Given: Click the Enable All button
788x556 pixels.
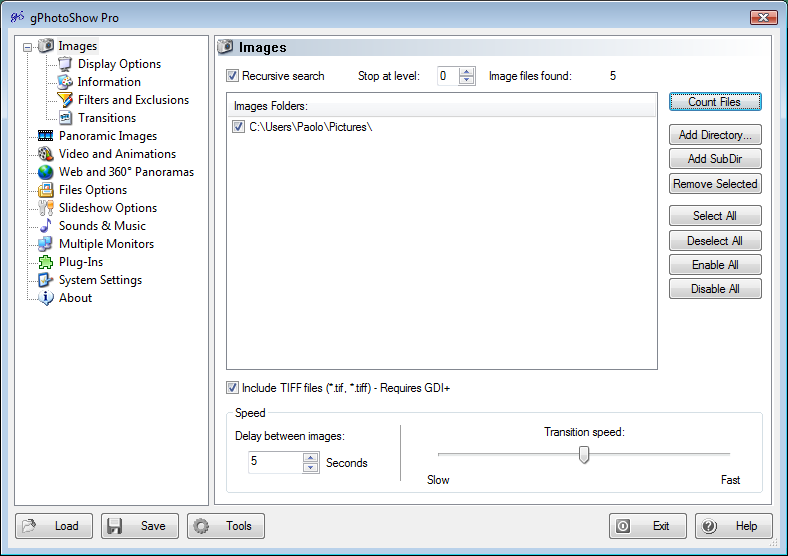Looking at the screenshot, I should click(x=715, y=265).
